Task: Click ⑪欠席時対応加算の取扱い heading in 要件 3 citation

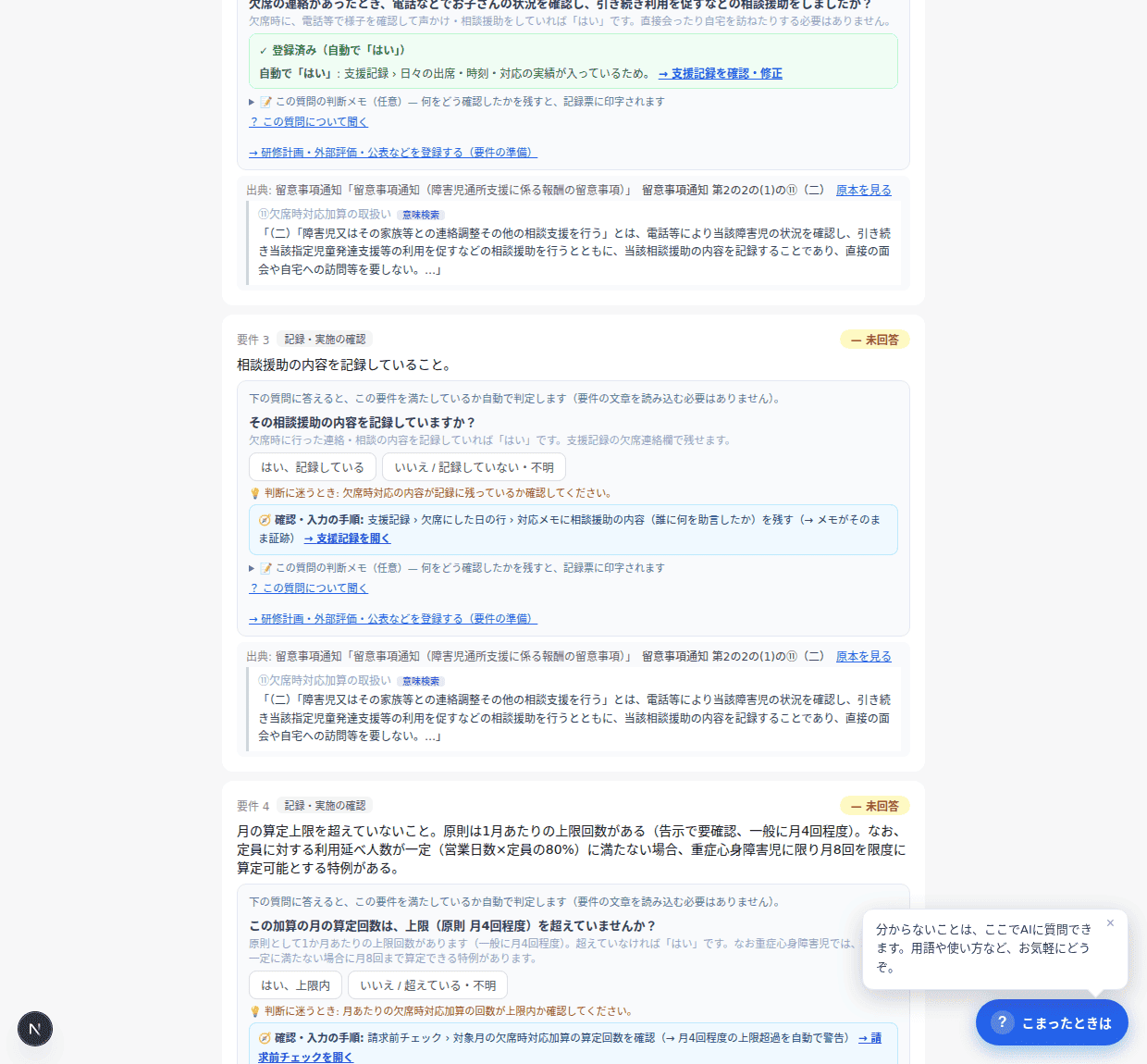Action: [x=325, y=681]
